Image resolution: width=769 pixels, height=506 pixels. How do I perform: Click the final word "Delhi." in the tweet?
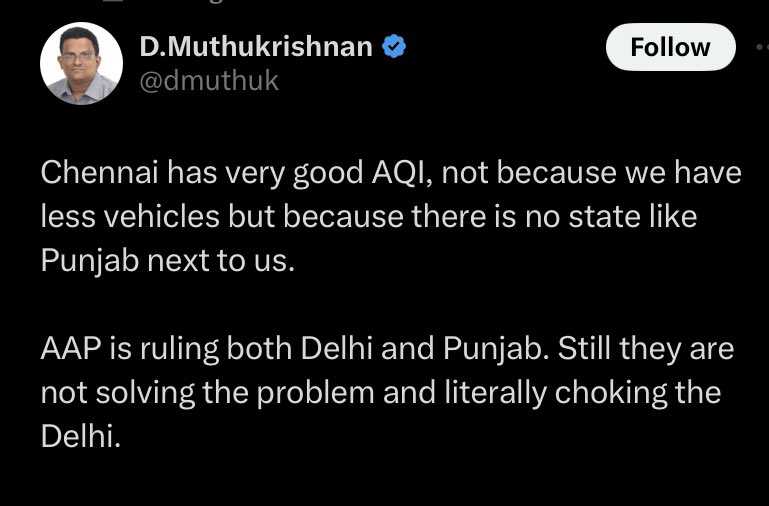click(x=80, y=436)
